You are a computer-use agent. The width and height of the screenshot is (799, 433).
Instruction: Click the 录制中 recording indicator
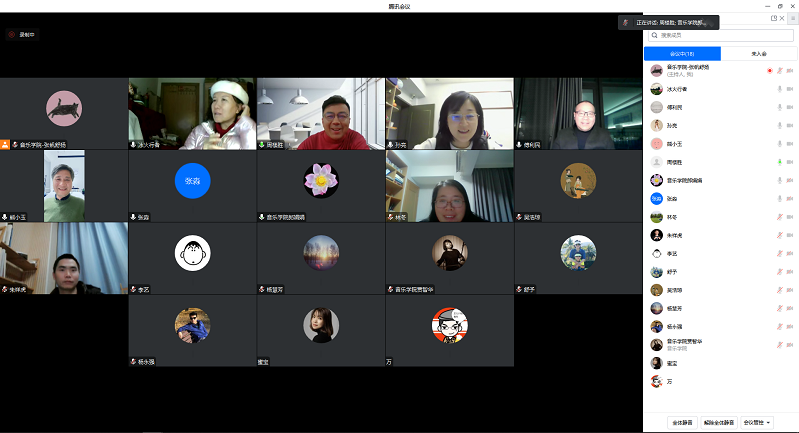22,35
